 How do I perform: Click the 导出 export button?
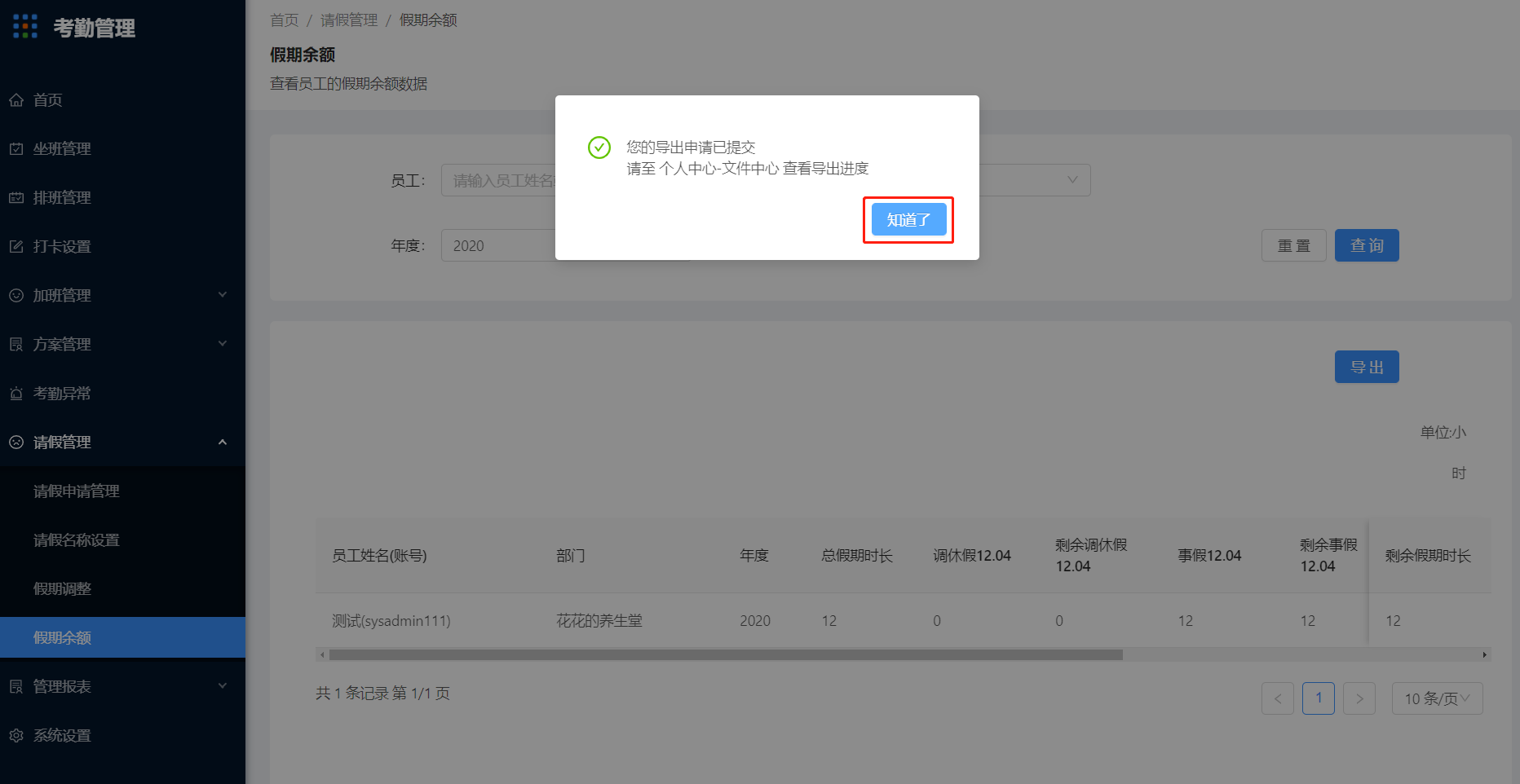click(x=1367, y=367)
